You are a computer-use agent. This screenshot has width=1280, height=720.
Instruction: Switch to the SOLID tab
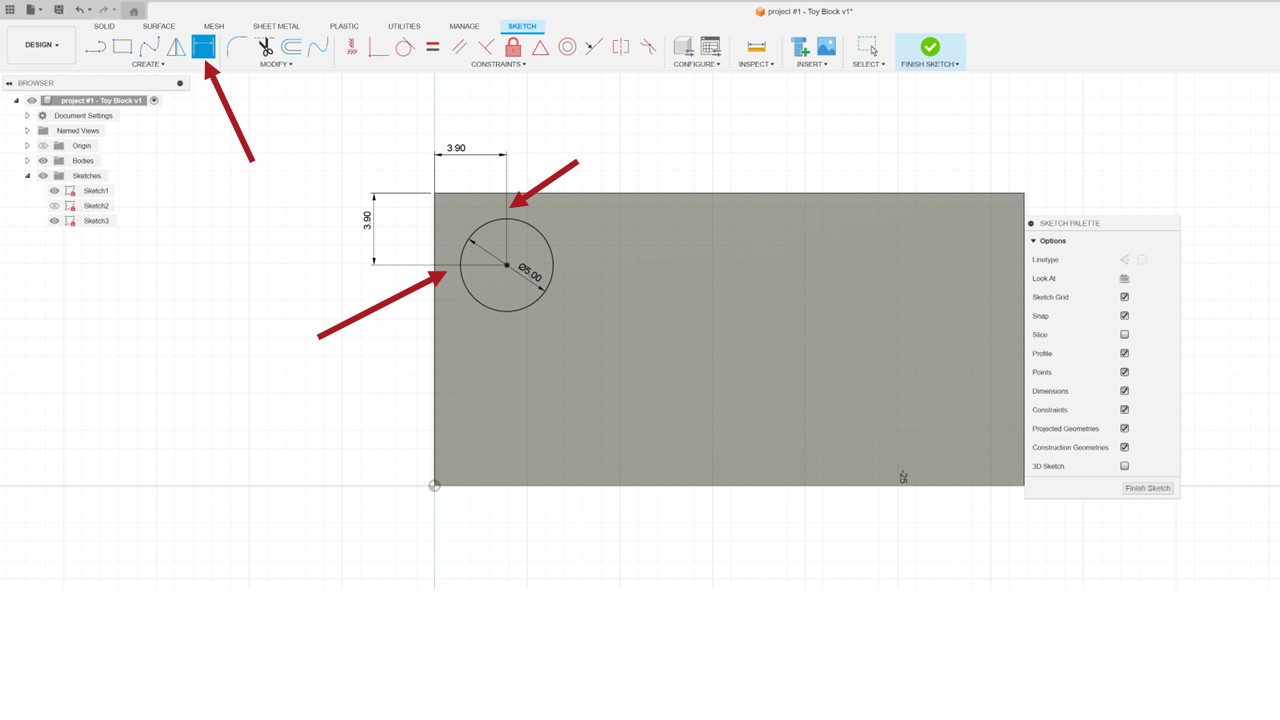(104, 26)
